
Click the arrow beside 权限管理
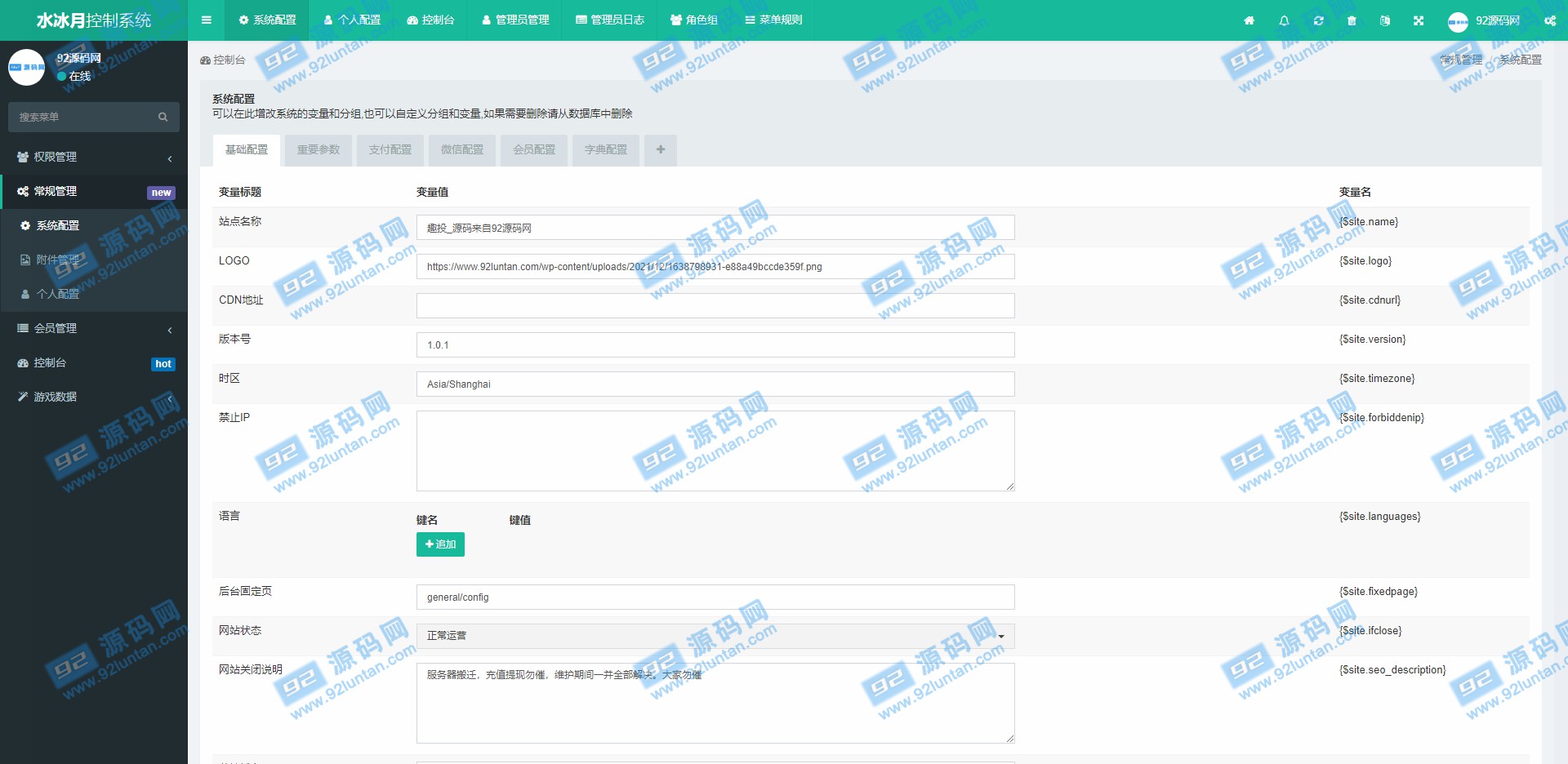tap(170, 158)
